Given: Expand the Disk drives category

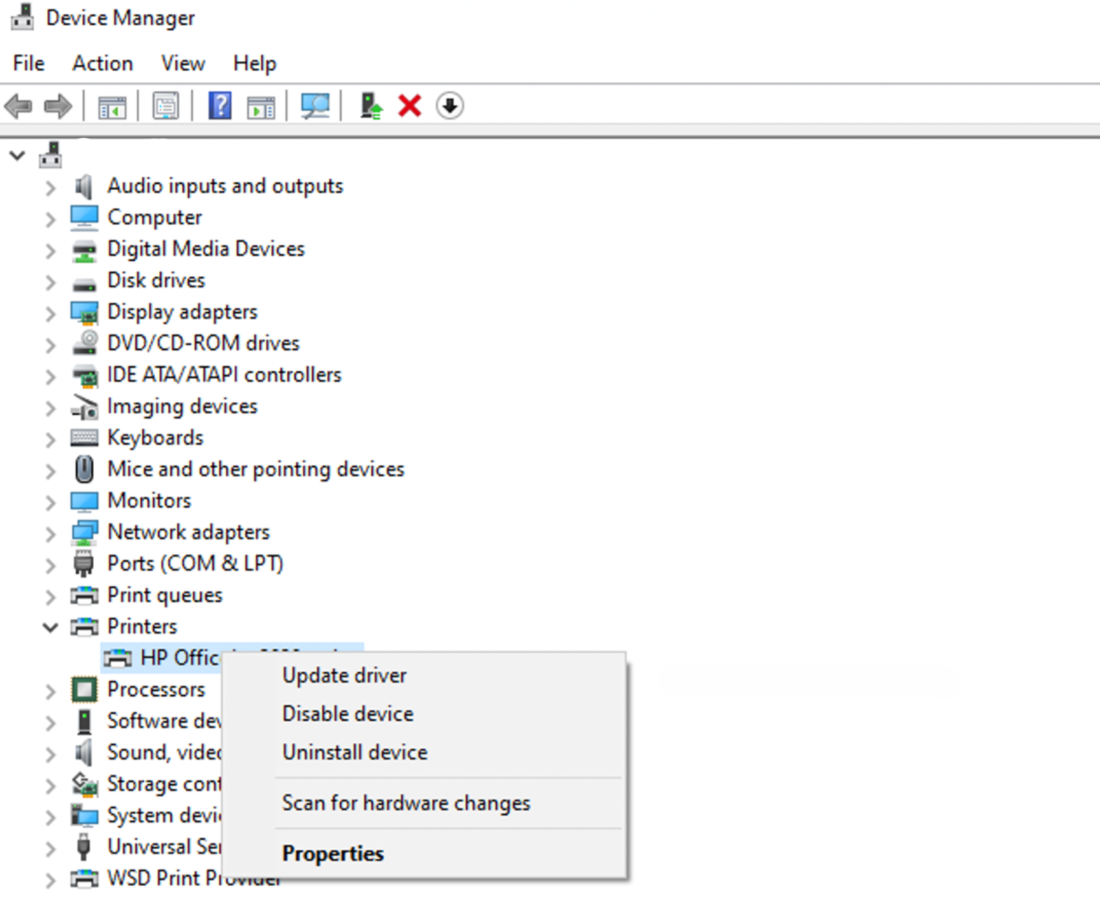Looking at the screenshot, I should click(x=49, y=280).
